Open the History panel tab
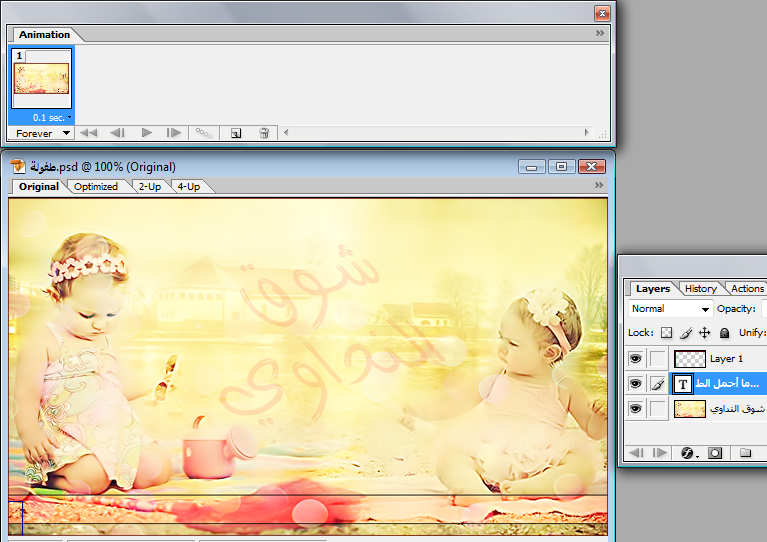Viewport: 767px width, 542px height. 700,288
